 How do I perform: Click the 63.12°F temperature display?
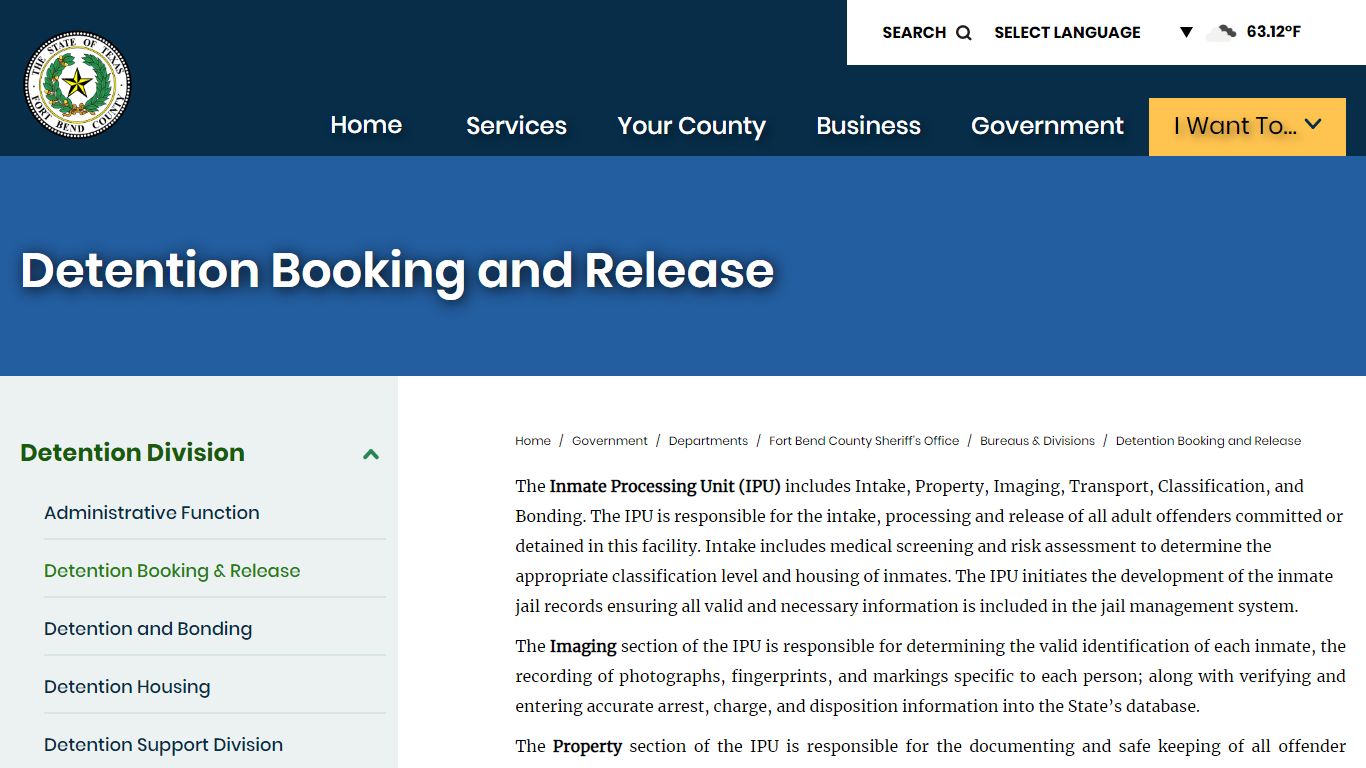pyautogui.click(x=1273, y=32)
